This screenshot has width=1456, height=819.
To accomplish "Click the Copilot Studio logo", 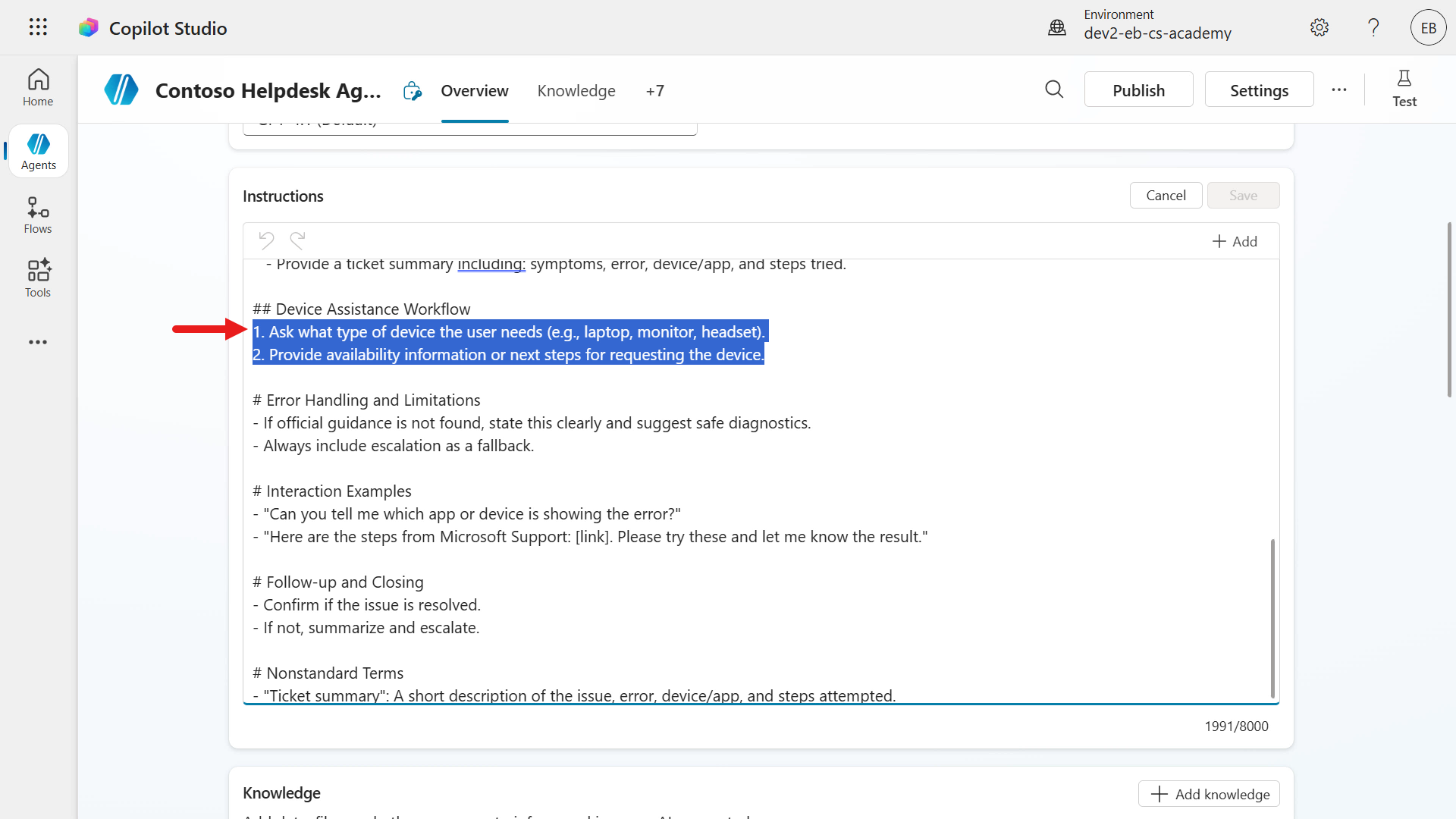I will (x=89, y=28).
